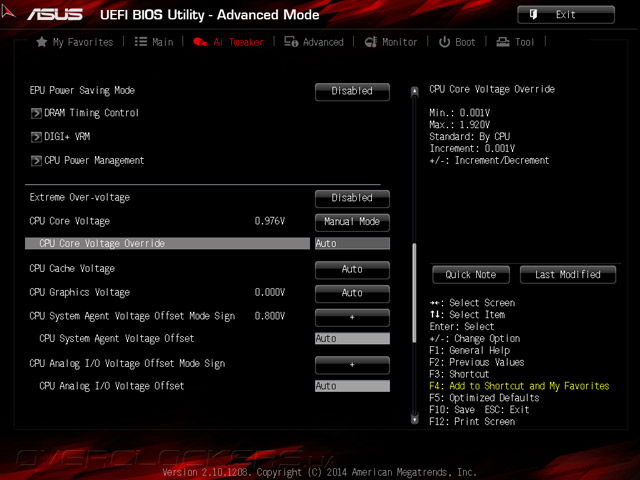
Task: Click the red Ai Tweaker icon
Action: coord(200,42)
